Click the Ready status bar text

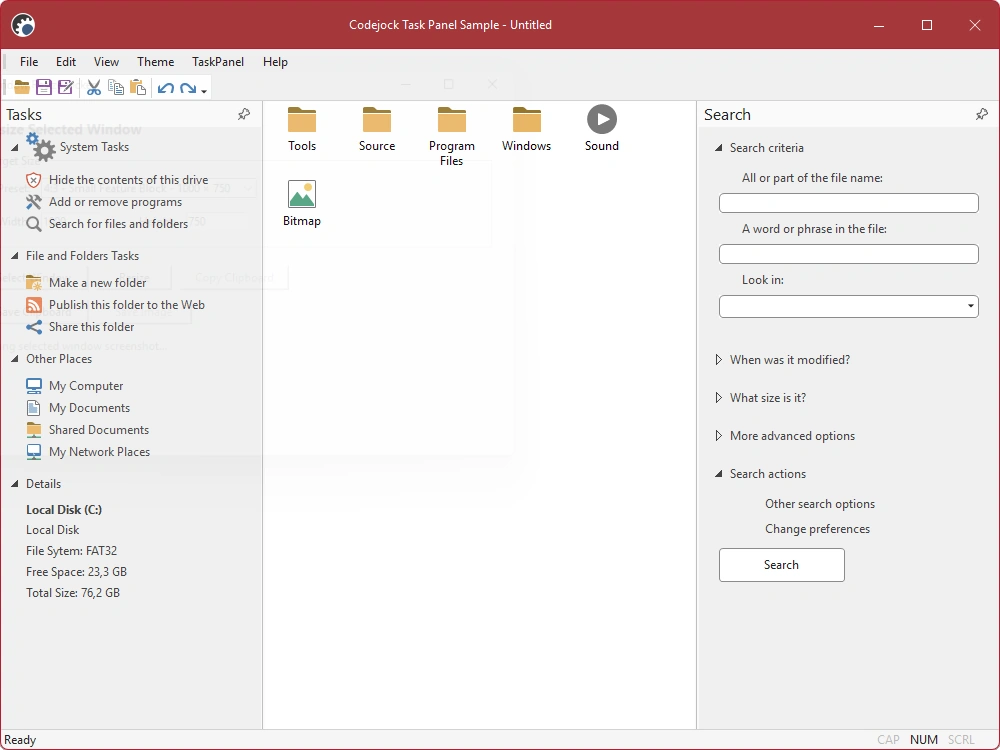(20, 740)
